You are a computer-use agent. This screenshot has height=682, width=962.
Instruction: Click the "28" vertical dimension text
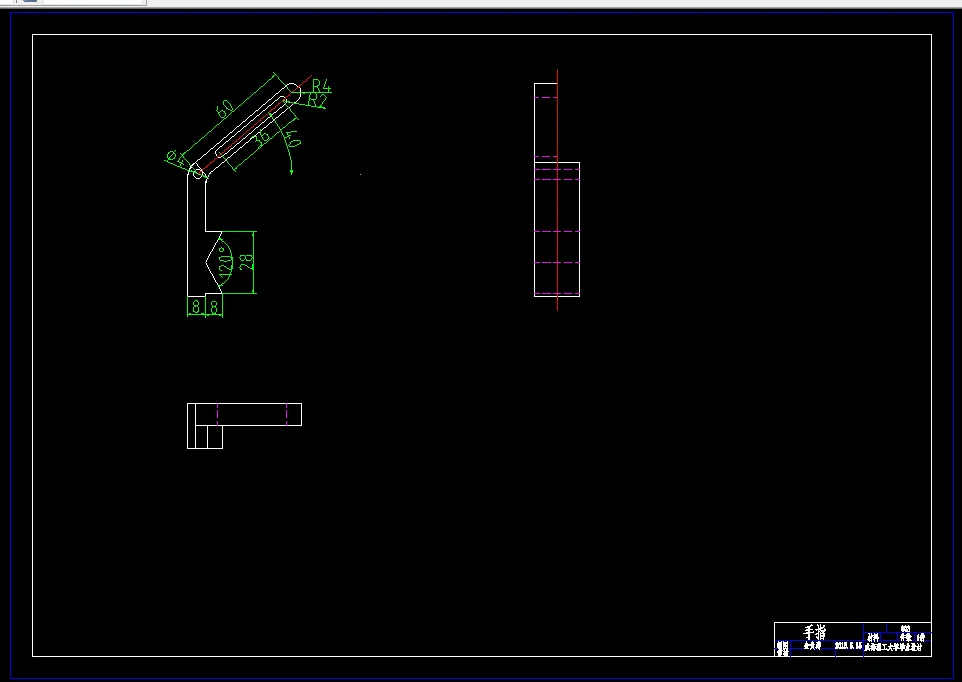[246, 262]
